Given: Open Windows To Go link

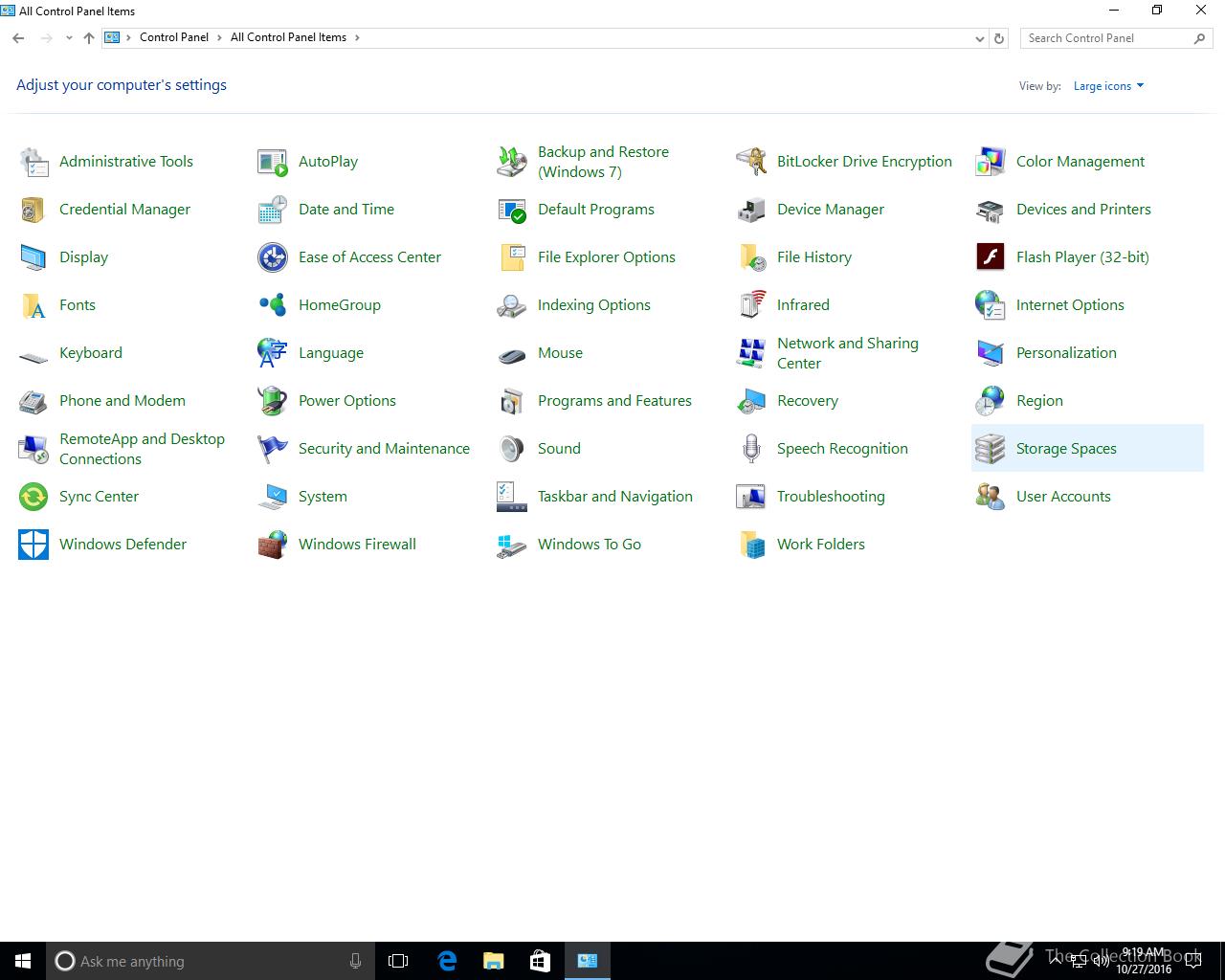Looking at the screenshot, I should (590, 545).
